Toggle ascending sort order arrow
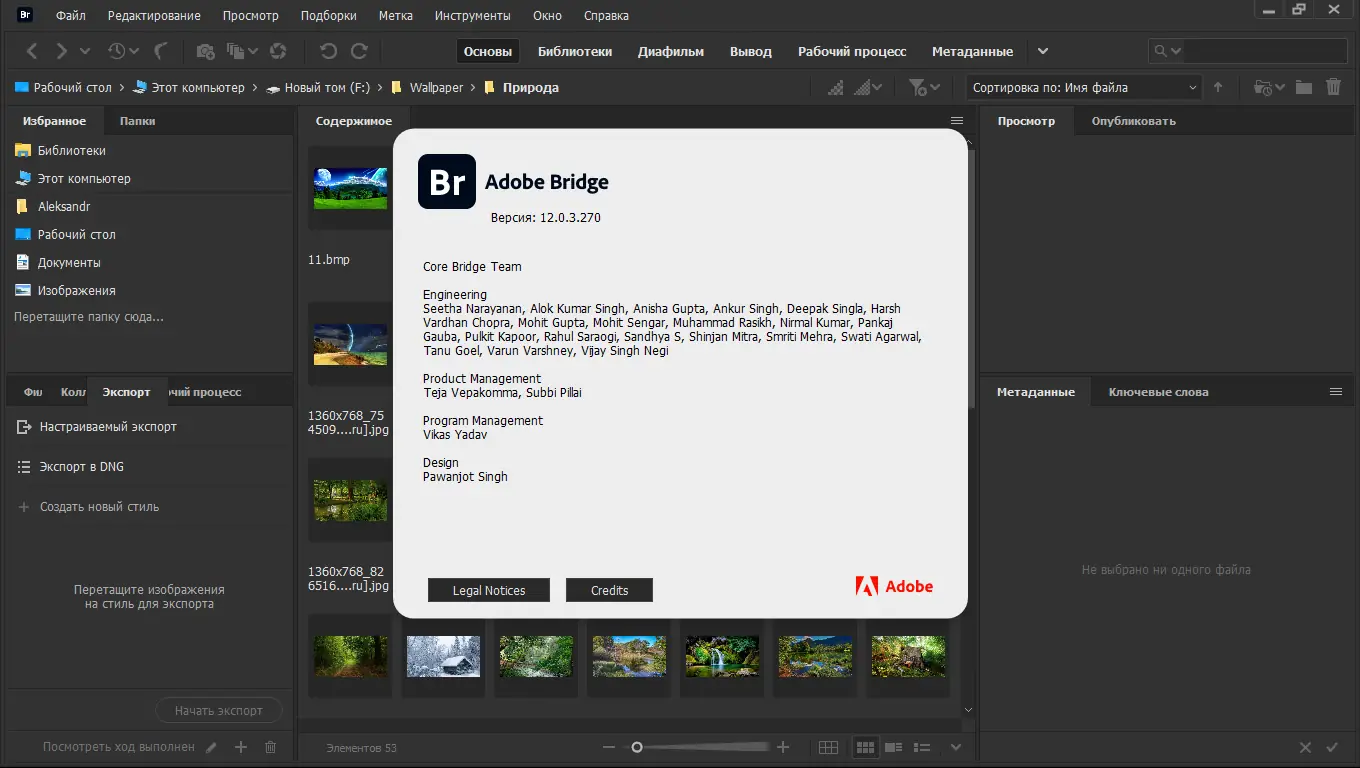The height and width of the screenshot is (768, 1360). pyautogui.click(x=1218, y=88)
